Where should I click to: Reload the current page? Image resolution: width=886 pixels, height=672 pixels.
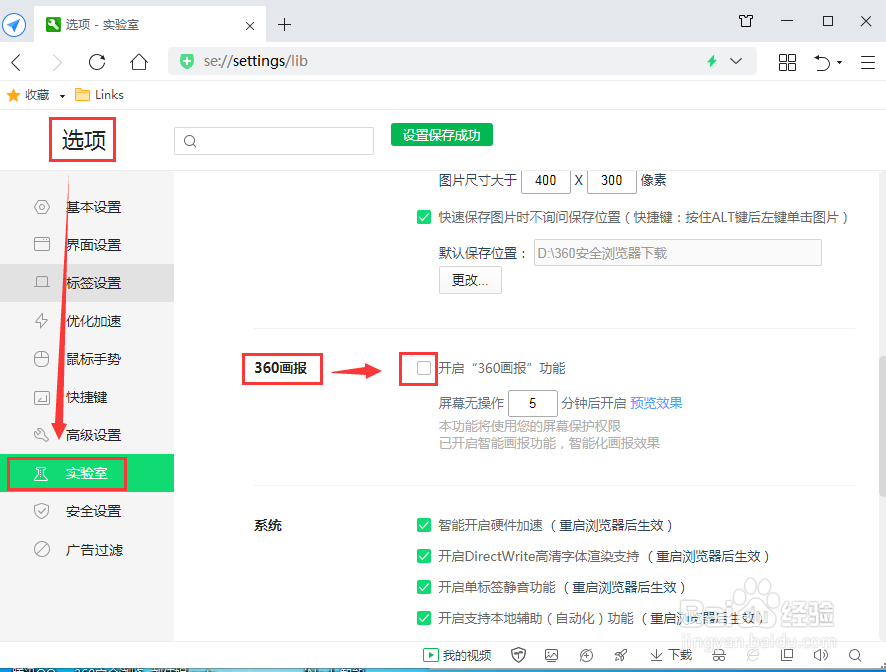[97, 62]
